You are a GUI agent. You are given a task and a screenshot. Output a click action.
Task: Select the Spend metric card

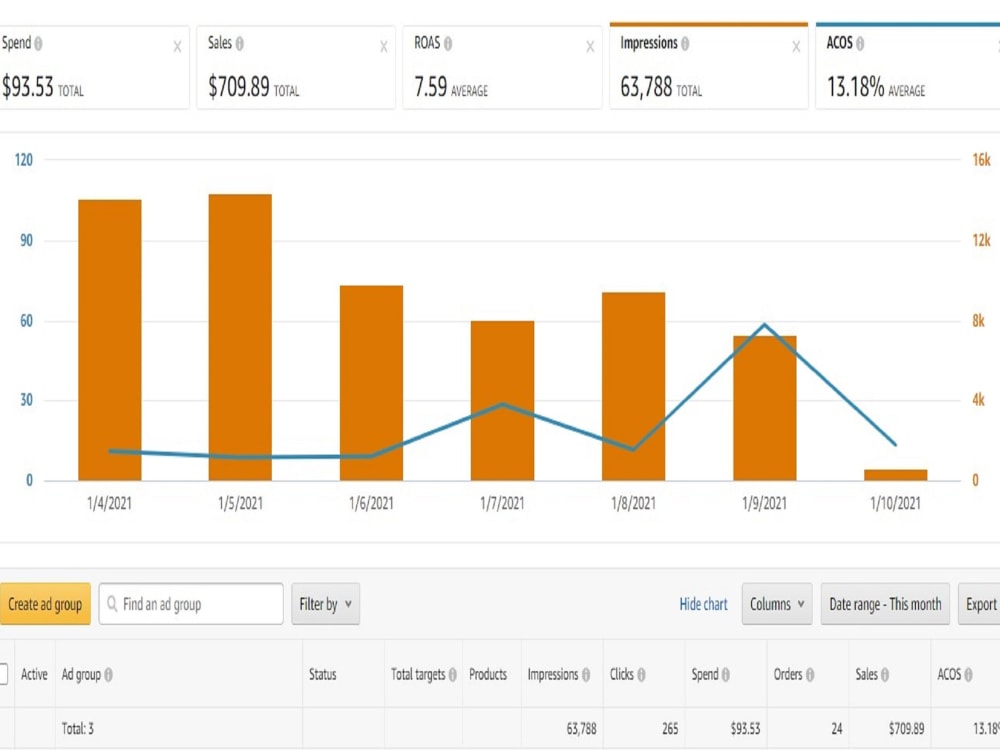94,66
